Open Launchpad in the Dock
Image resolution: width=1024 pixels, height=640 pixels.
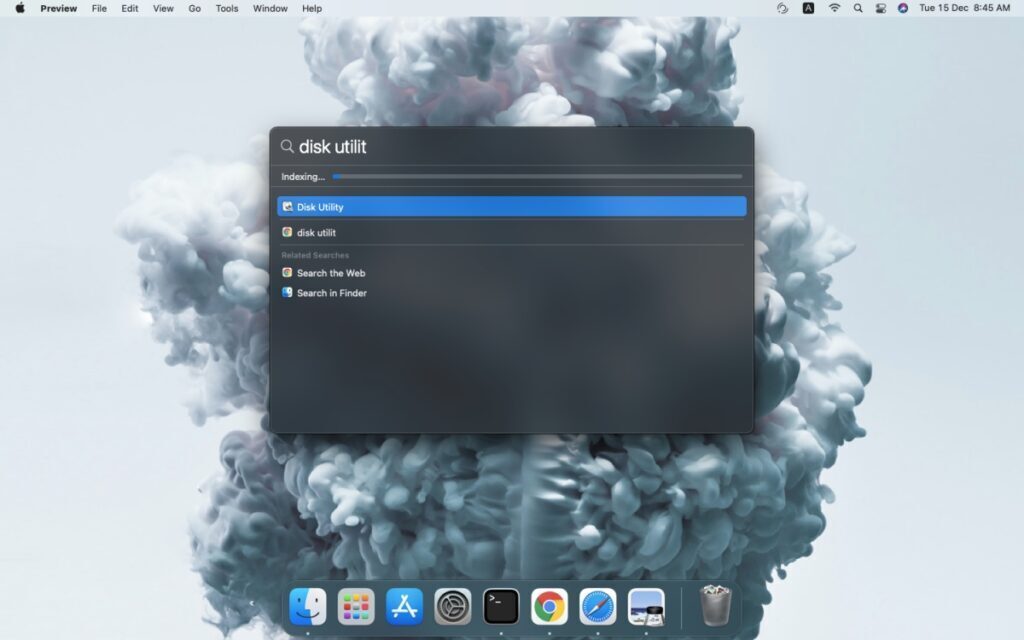(x=355, y=606)
